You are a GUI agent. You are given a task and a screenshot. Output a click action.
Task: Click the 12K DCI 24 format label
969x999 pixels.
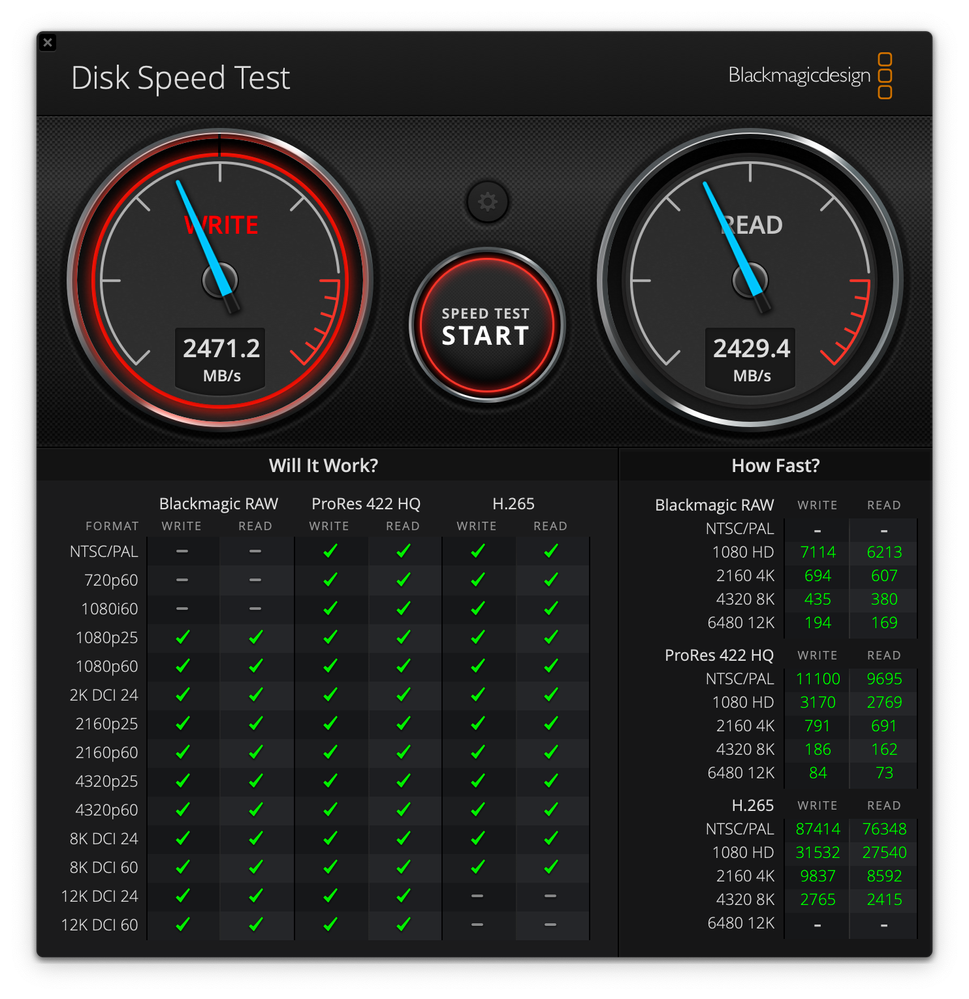[99, 896]
